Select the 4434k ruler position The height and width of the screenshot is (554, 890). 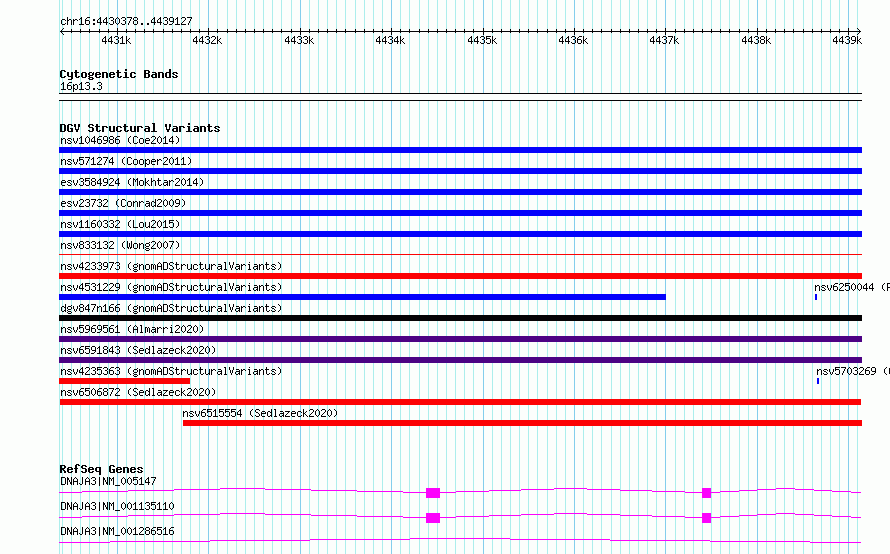(x=391, y=40)
